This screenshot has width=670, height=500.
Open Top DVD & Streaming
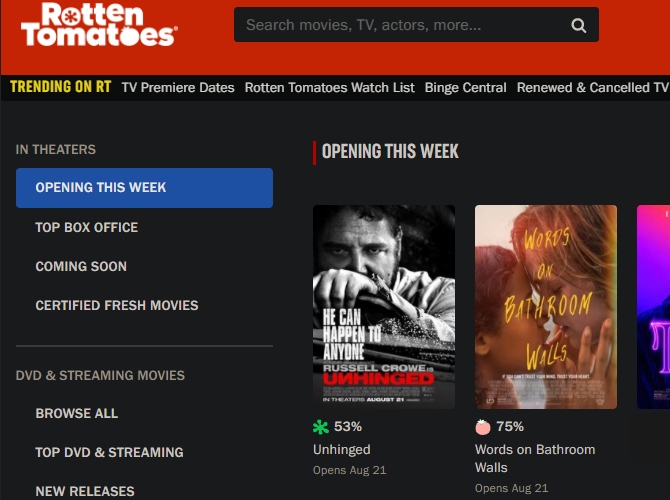(109, 452)
